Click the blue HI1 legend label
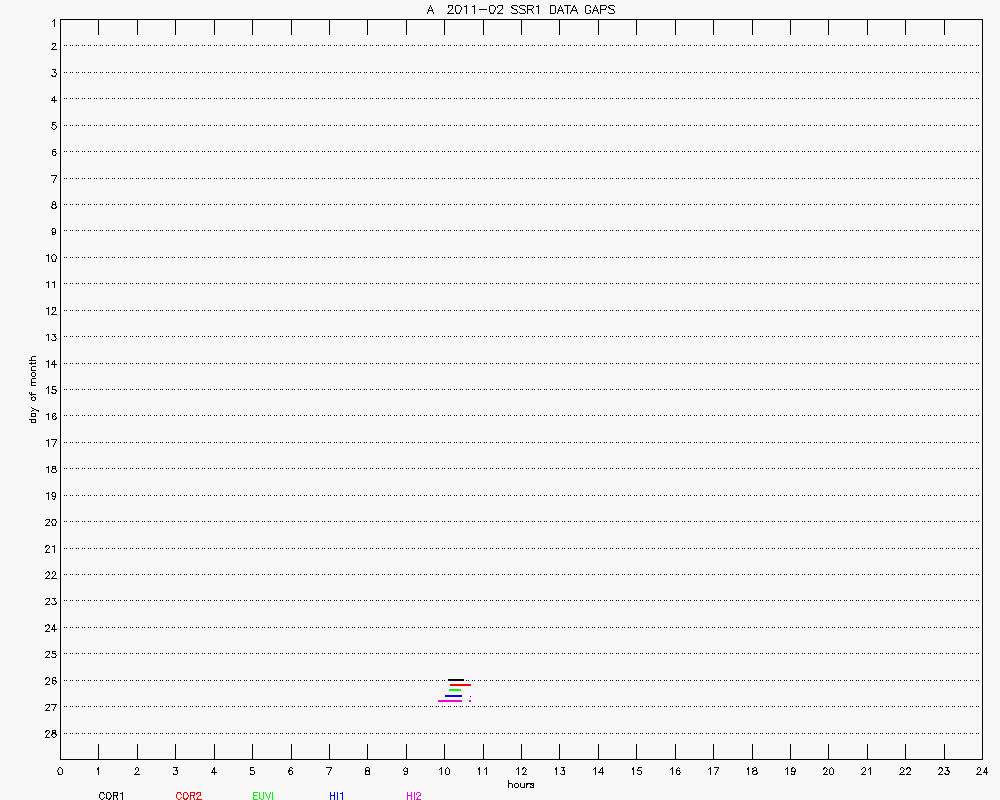The height and width of the screenshot is (800, 1000). tap(337, 796)
